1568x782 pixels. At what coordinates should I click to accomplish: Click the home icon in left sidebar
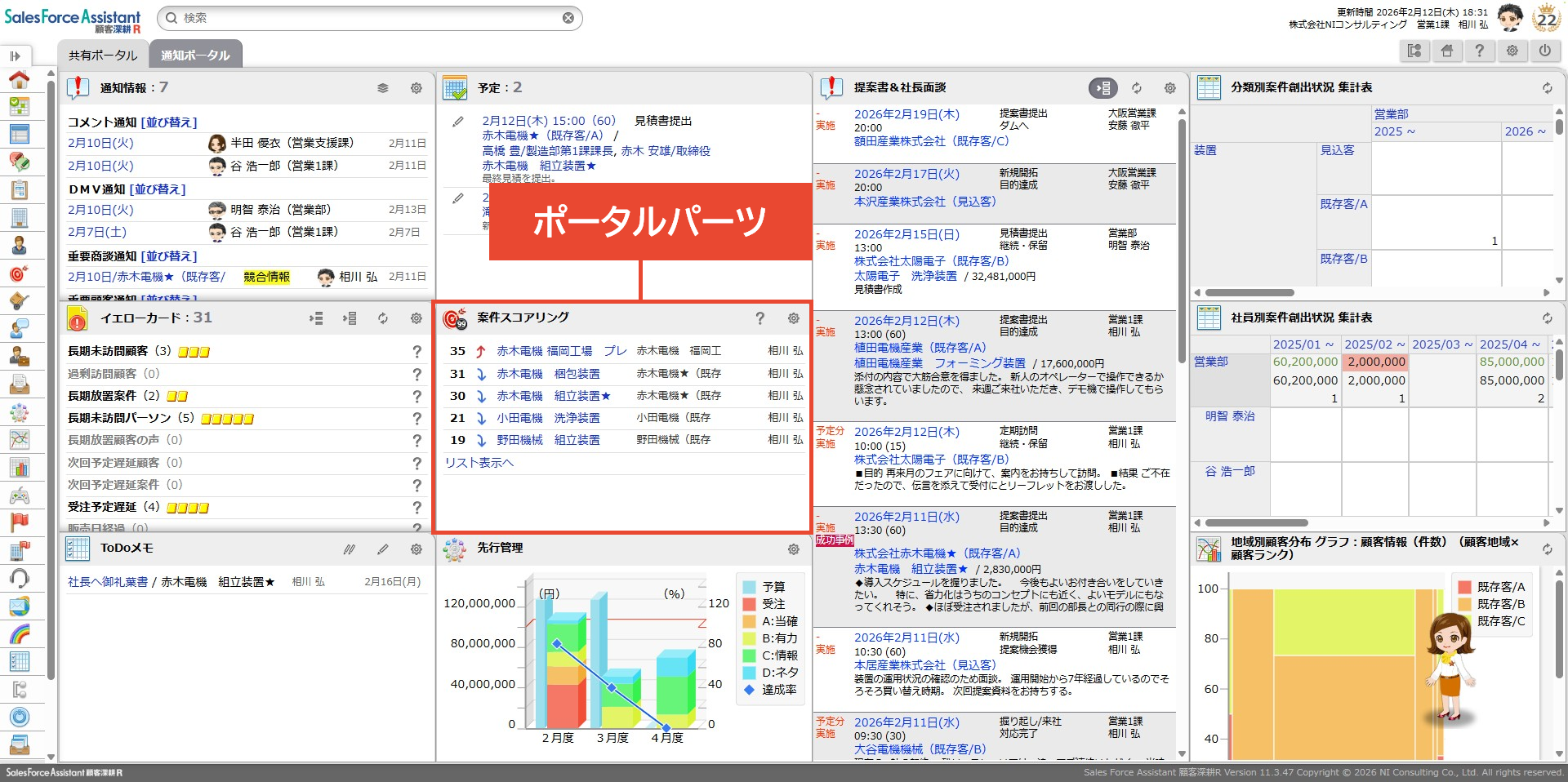point(19,79)
